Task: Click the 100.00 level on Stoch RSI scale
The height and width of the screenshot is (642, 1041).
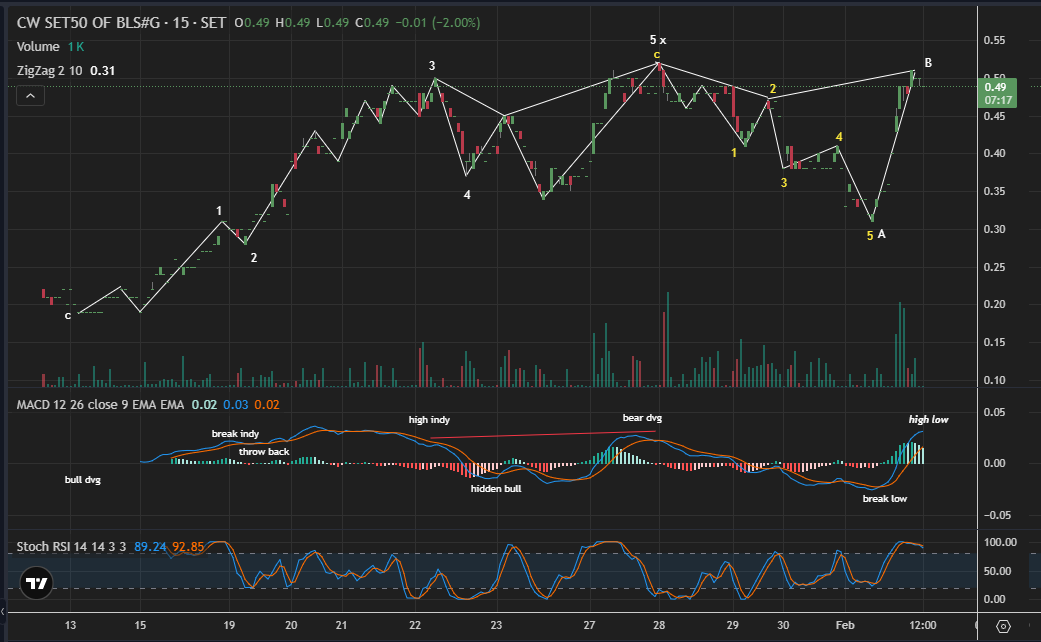Action: pos(1000,542)
